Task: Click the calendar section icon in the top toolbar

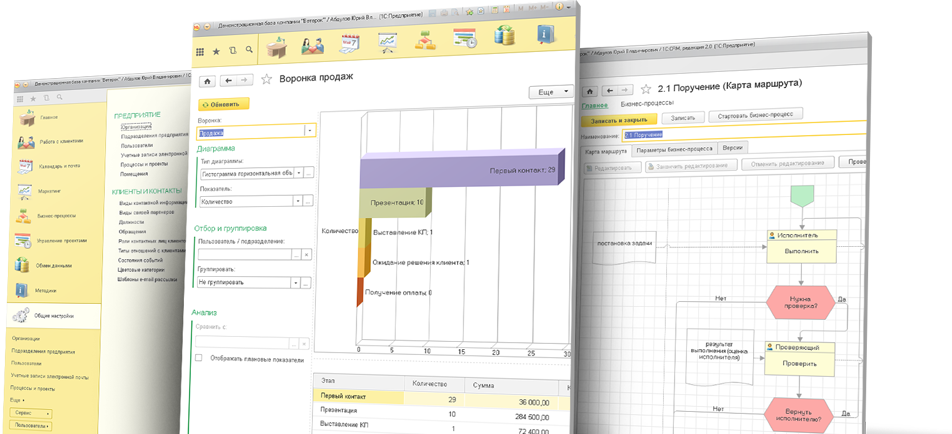Action: [x=350, y=43]
